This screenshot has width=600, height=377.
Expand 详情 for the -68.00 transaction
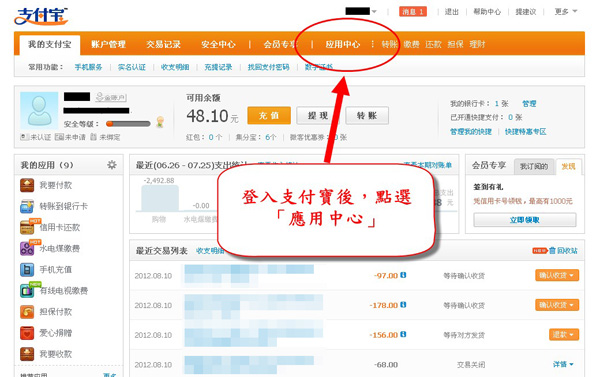pos(563,364)
